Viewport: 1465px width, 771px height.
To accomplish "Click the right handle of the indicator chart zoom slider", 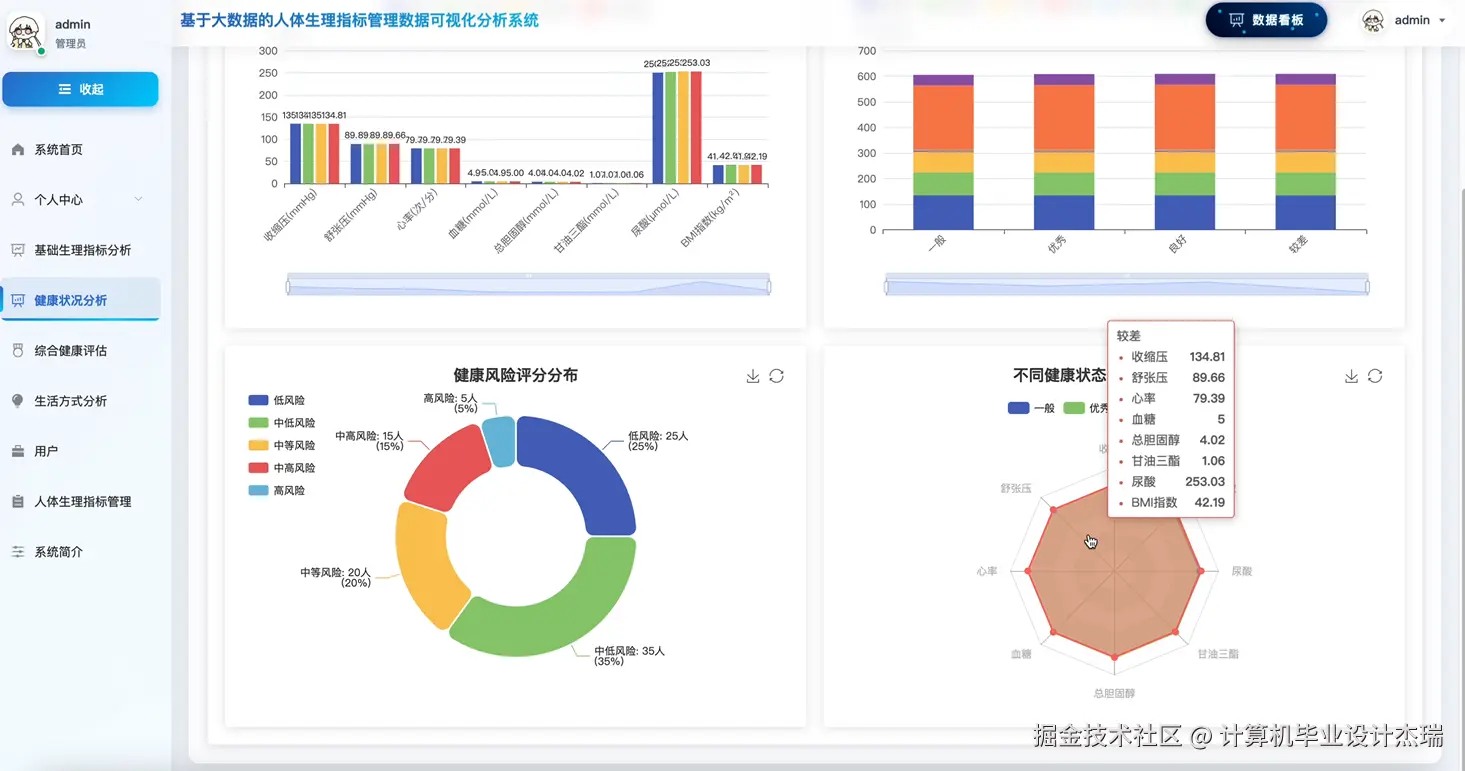I will point(769,287).
